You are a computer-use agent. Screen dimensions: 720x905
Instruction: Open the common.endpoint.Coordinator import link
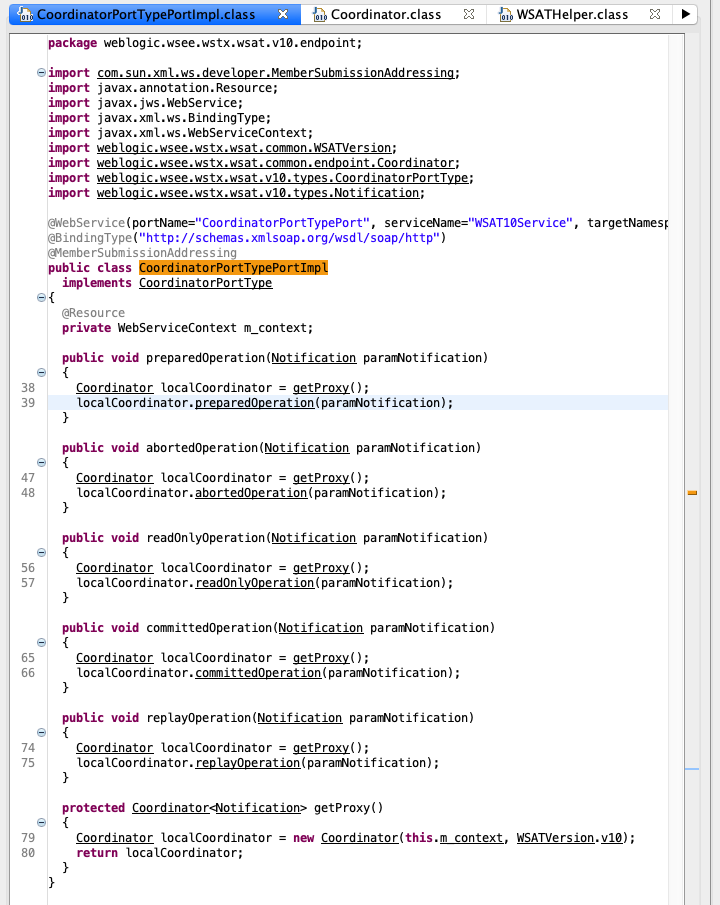pyautogui.click(x=275, y=163)
